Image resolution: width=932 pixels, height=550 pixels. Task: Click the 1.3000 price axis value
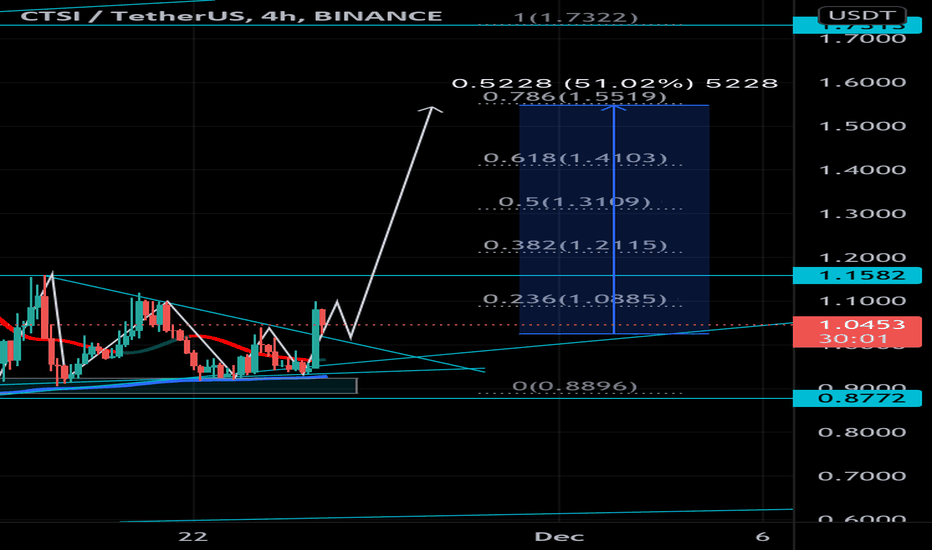(x=862, y=213)
